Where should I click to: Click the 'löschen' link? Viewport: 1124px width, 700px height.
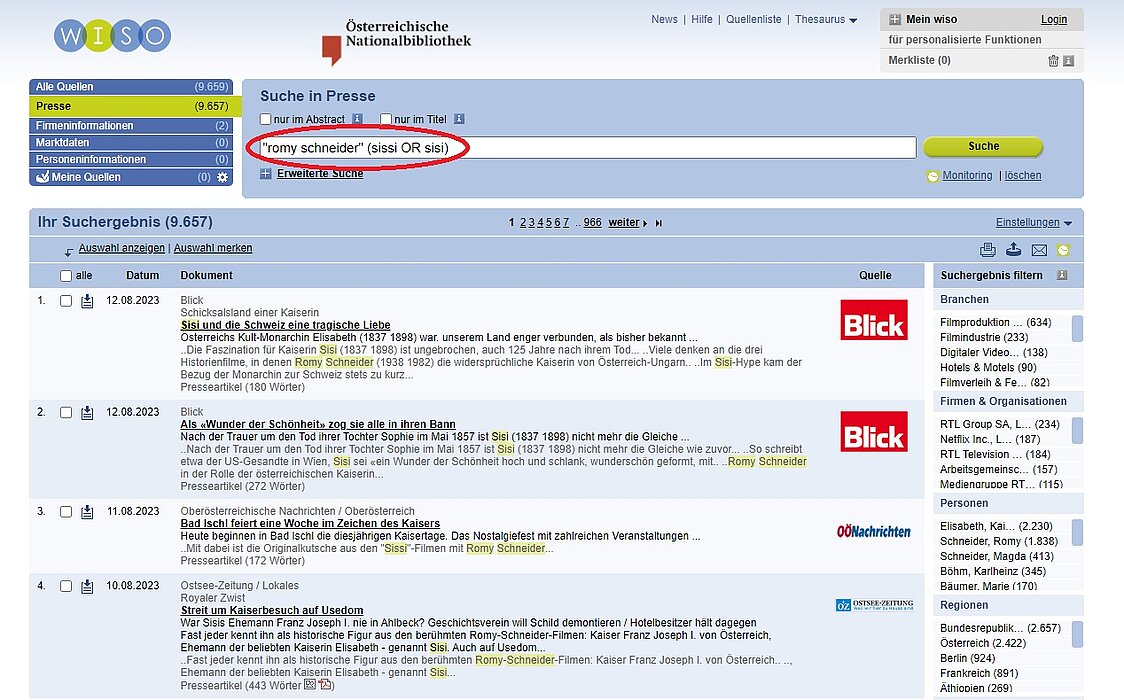tap(1023, 176)
